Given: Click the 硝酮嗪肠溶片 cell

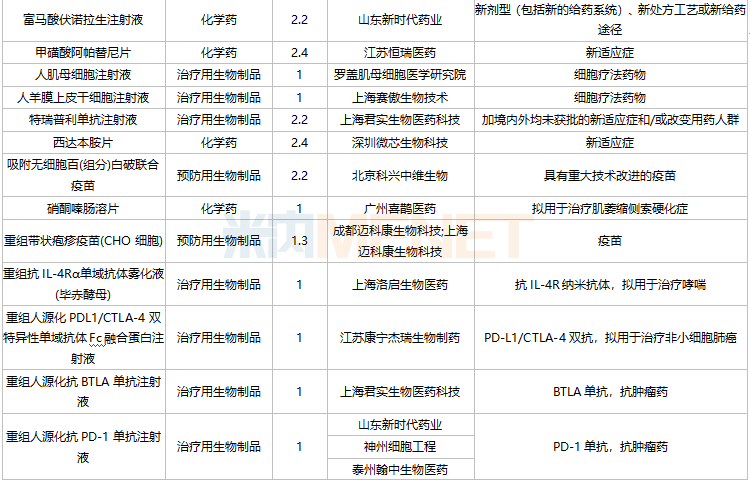Looking at the screenshot, I should click(84, 209).
